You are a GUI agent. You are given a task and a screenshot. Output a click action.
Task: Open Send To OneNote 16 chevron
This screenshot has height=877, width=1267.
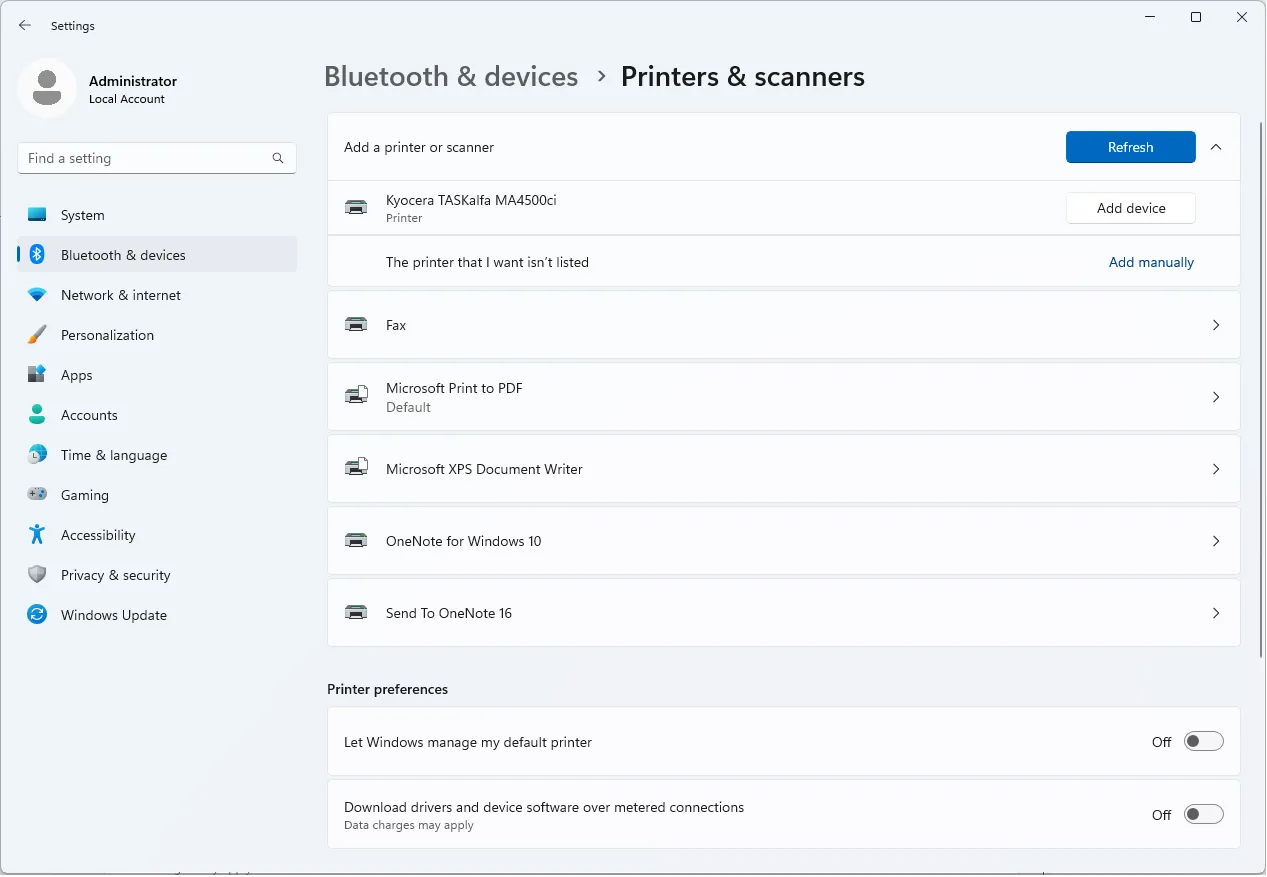pyautogui.click(x=1216, y=613)
